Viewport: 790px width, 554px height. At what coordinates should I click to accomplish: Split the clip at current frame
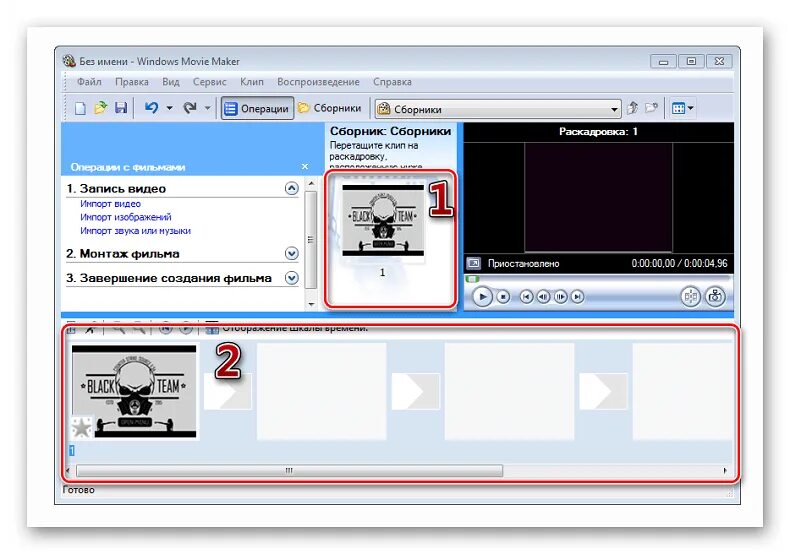691,297
